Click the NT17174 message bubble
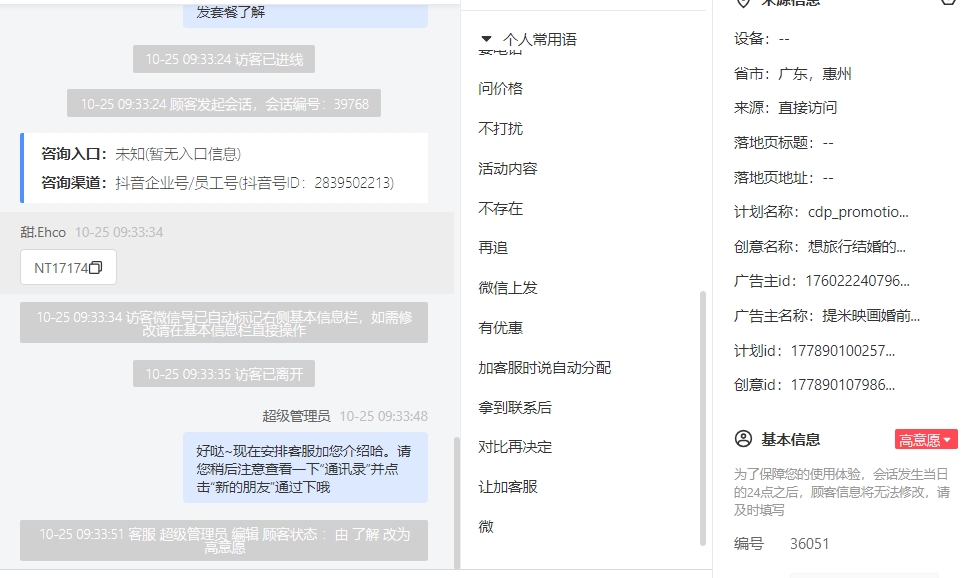976x578 pixels. click(68, 268)
